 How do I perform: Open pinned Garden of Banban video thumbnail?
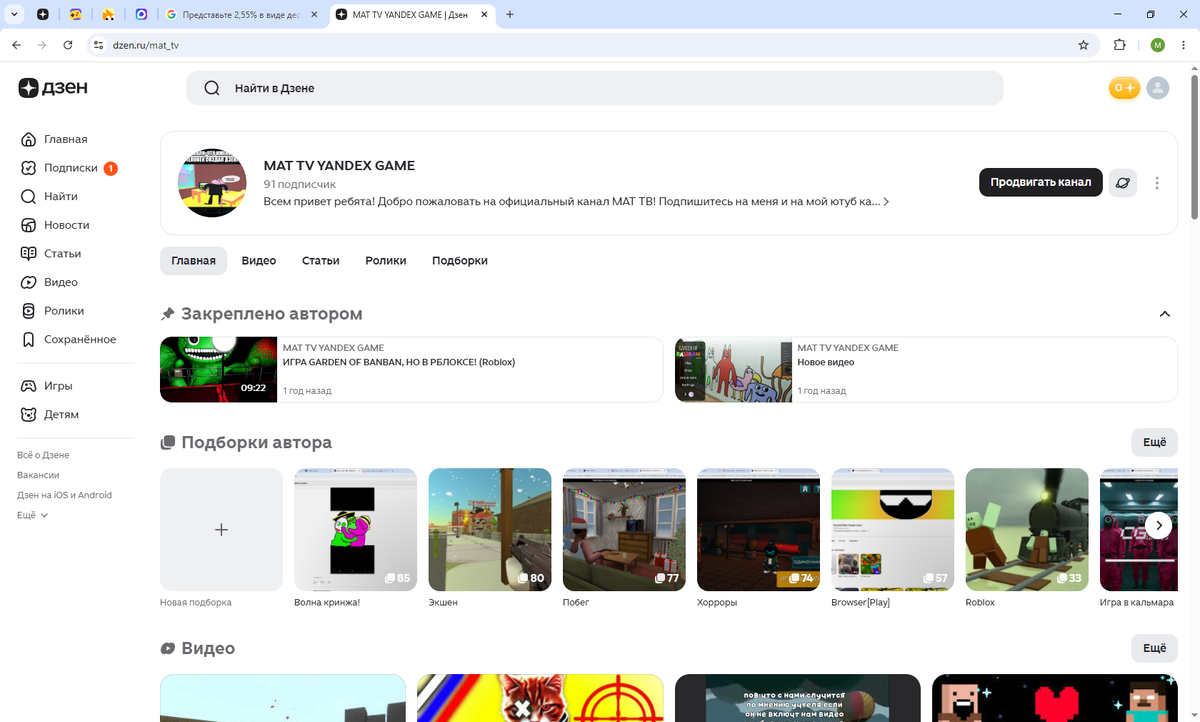pos(218,370)
